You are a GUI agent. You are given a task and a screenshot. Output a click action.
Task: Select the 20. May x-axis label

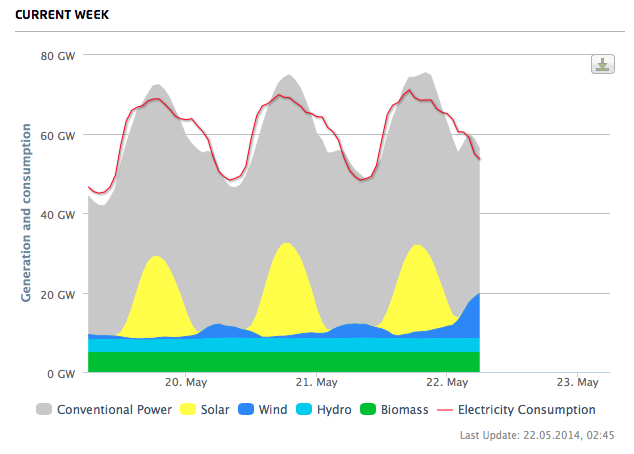(x=185, y=382)
